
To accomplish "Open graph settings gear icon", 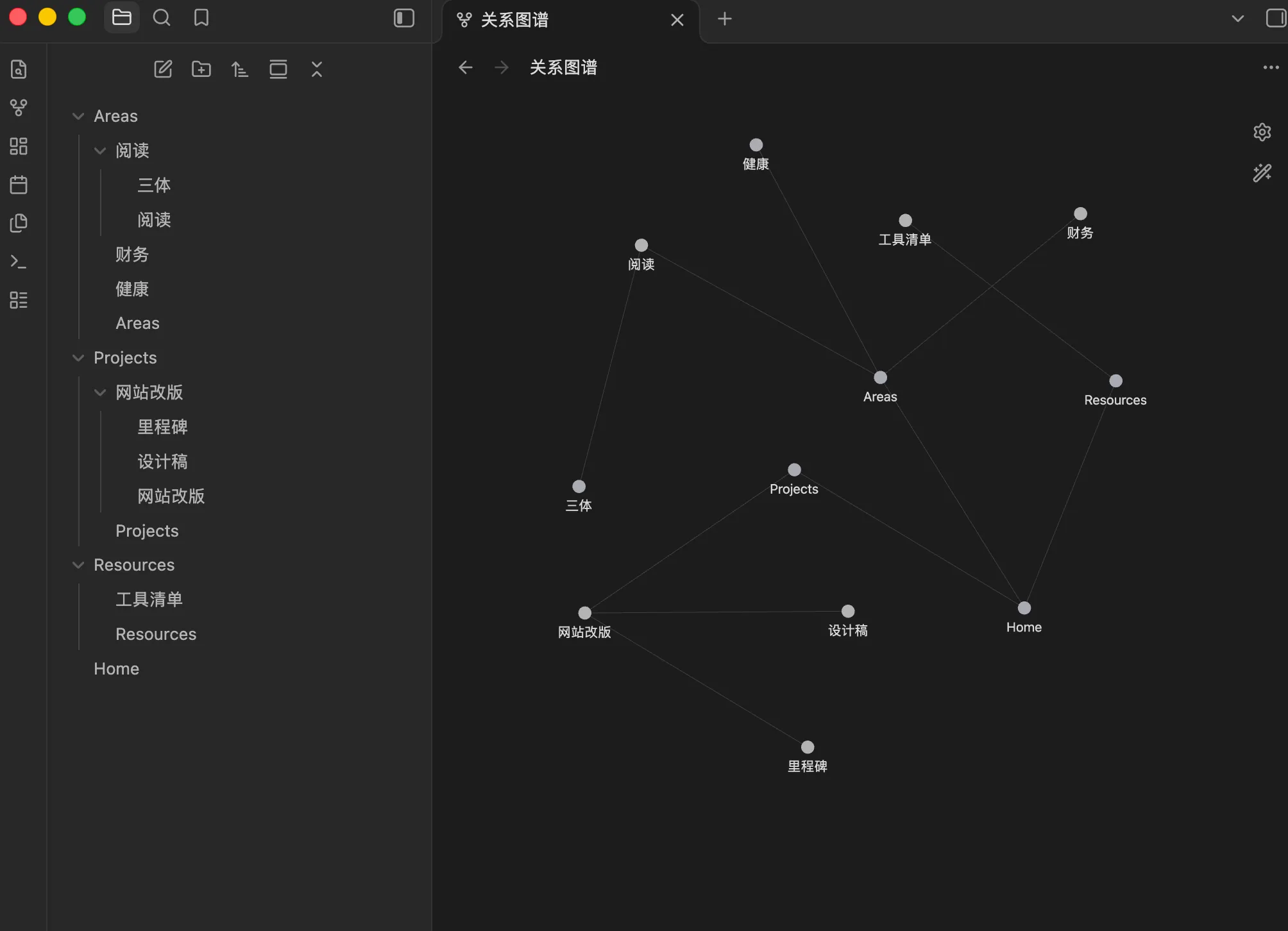I will pyautogui.click(x=1262, y=132).
